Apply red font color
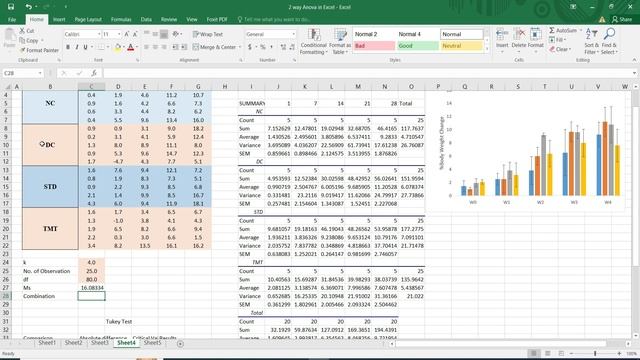This screenshot has height=360, width=640. pyautogui.click(x=131, y=48)
